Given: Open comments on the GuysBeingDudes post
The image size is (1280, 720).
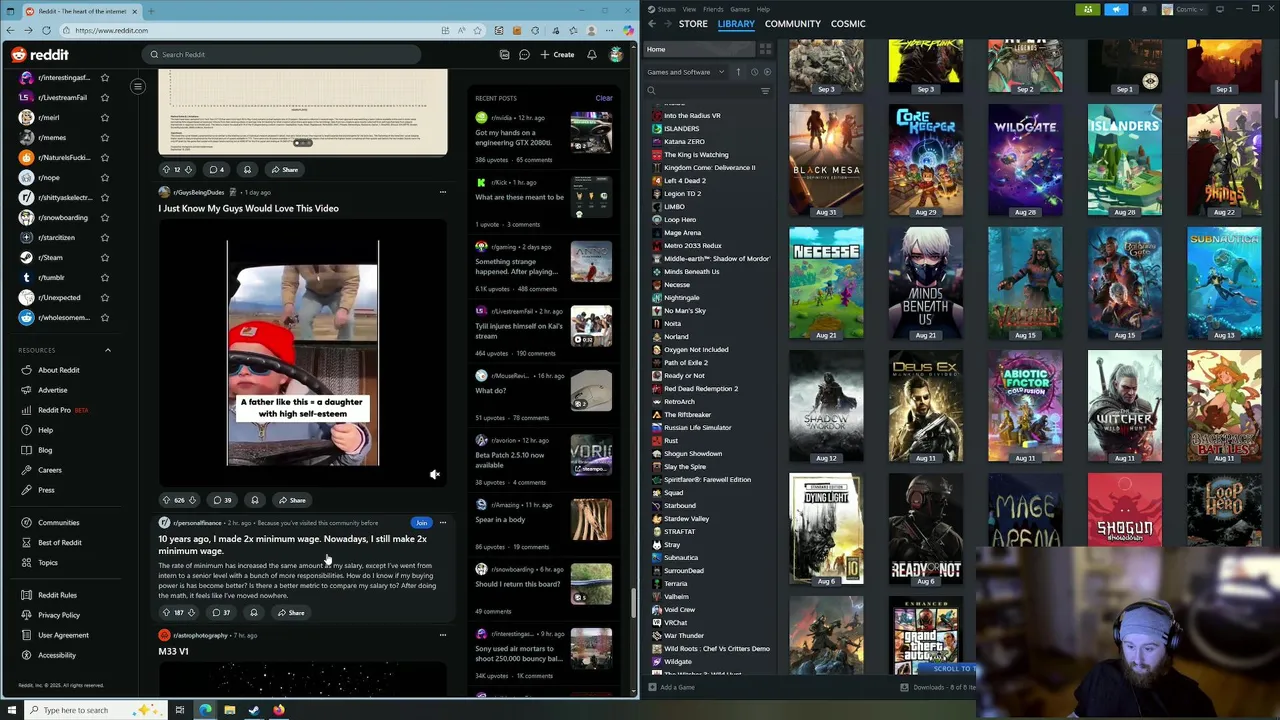Looking at the screenshot, I should [x=222, y=500].
